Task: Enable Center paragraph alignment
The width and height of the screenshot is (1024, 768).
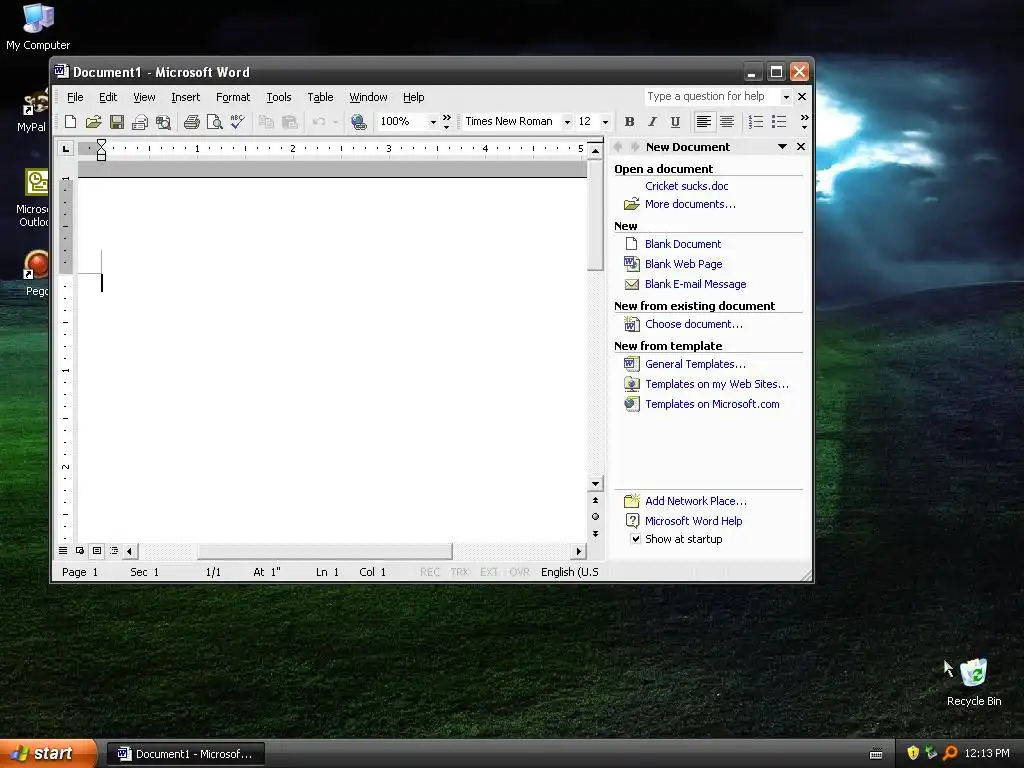Action: (727, 121)
